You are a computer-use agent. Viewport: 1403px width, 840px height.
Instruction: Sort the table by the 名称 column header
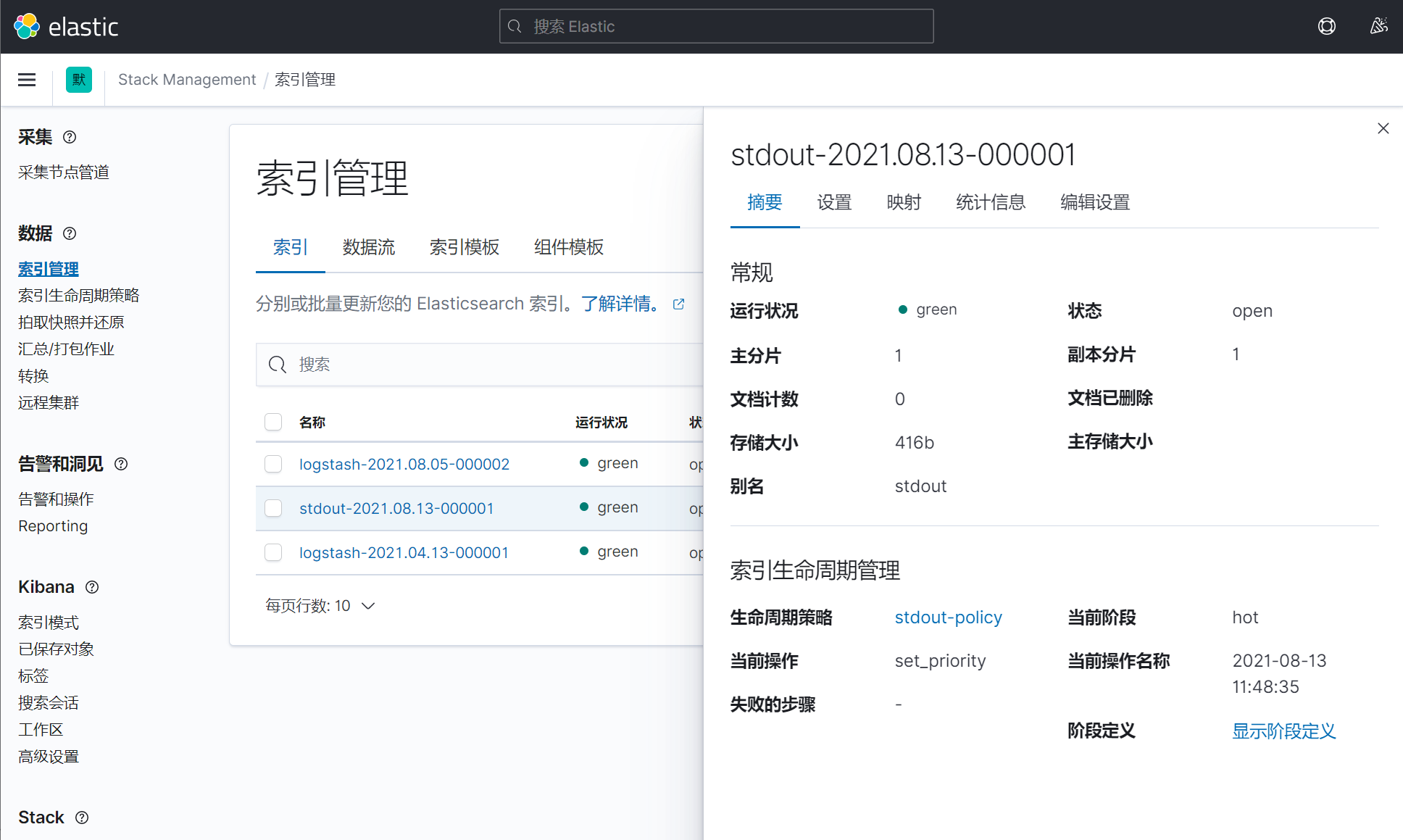click(312, 422)
